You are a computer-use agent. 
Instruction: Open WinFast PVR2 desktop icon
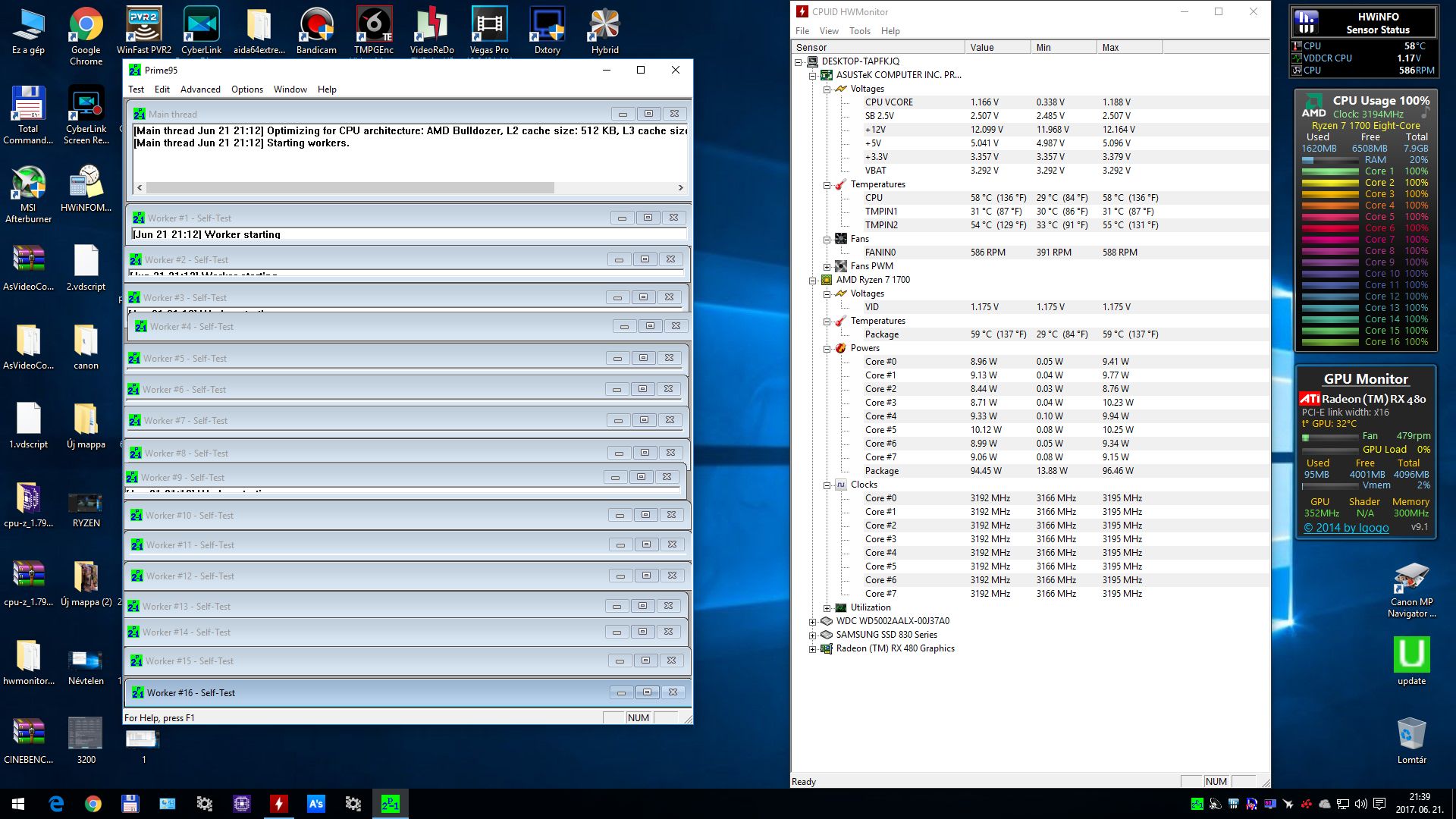click(x=144, y=31)
